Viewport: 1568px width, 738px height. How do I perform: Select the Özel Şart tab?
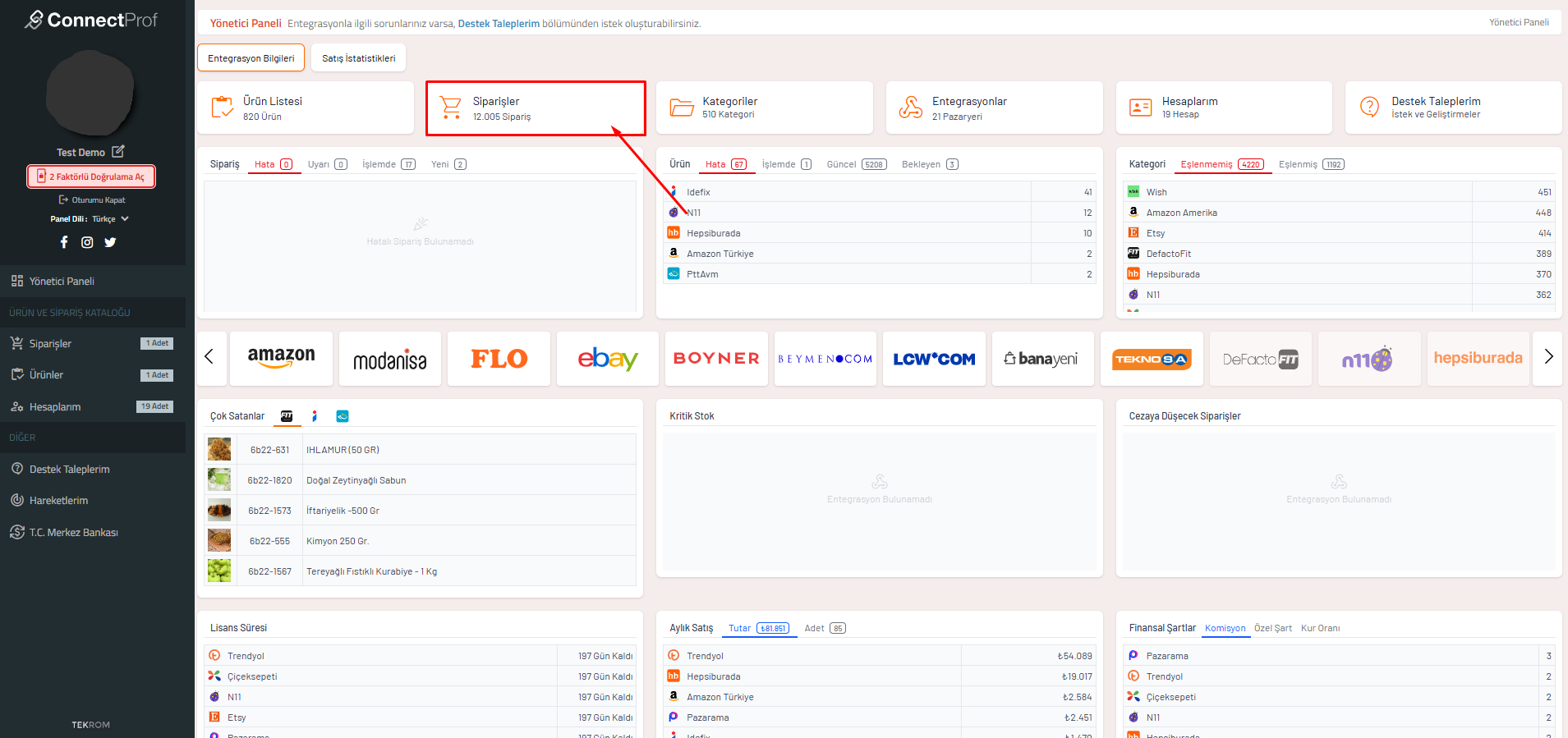[1273, 628]
